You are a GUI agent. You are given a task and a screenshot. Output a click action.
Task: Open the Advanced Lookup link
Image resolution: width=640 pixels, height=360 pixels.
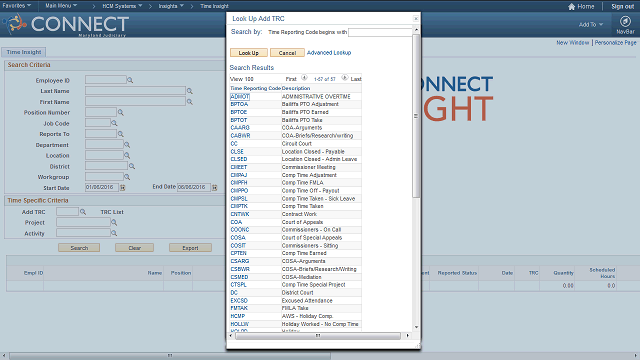(329, 53)
